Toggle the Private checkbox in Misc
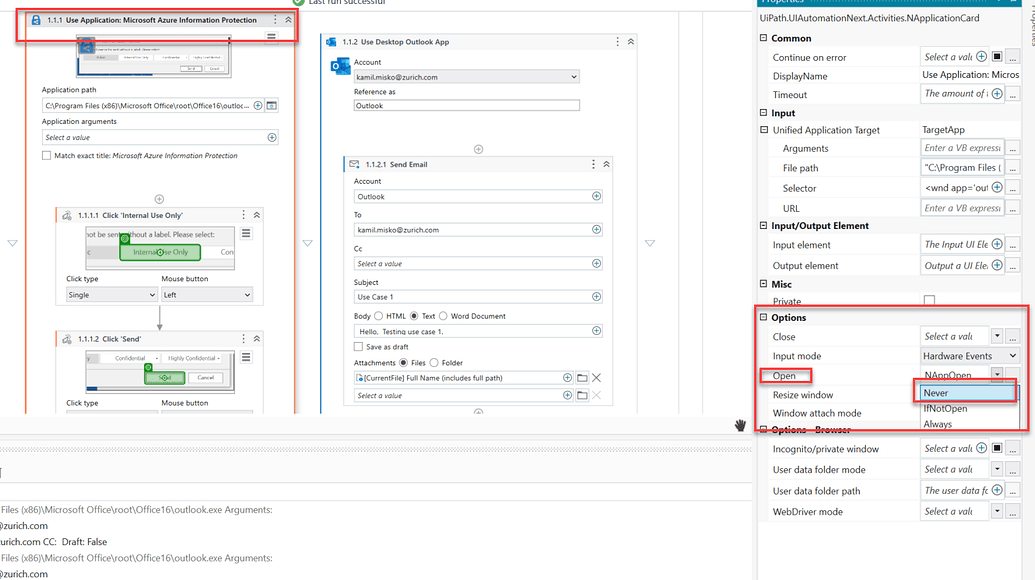Image resolution: width=1035 pixels, height=580 pixels. coord(929,301)
